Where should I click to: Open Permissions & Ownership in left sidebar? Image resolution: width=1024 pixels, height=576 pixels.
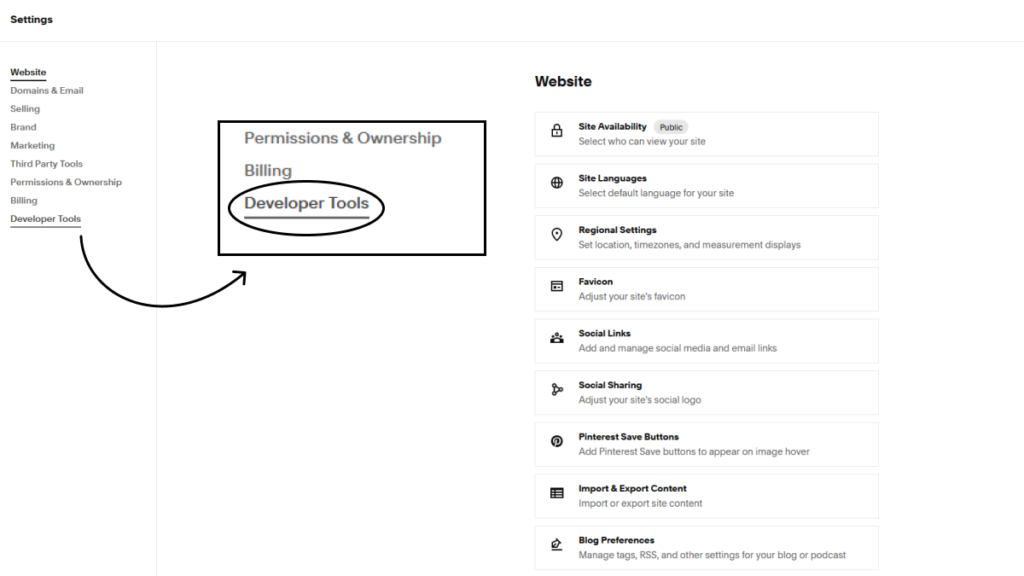coord(66,182)
